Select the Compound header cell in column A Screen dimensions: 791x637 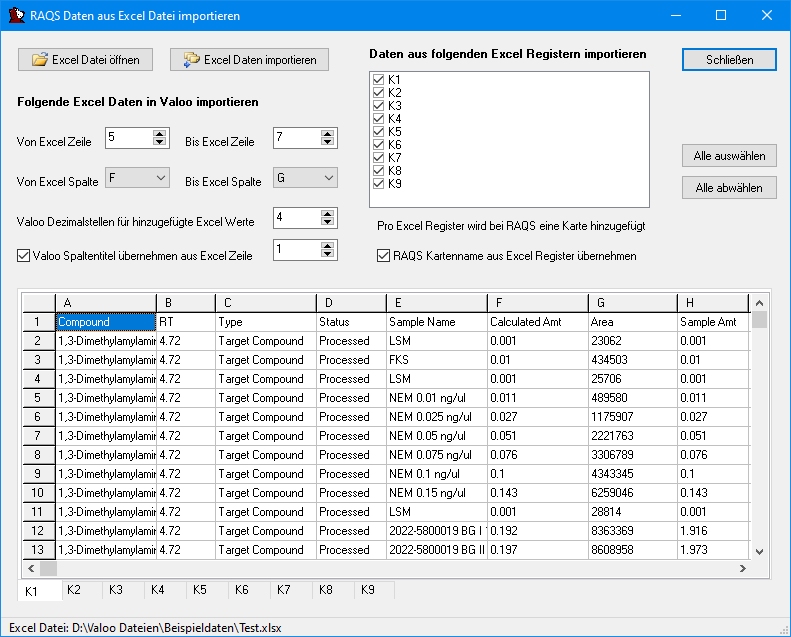tap(105, 322)
